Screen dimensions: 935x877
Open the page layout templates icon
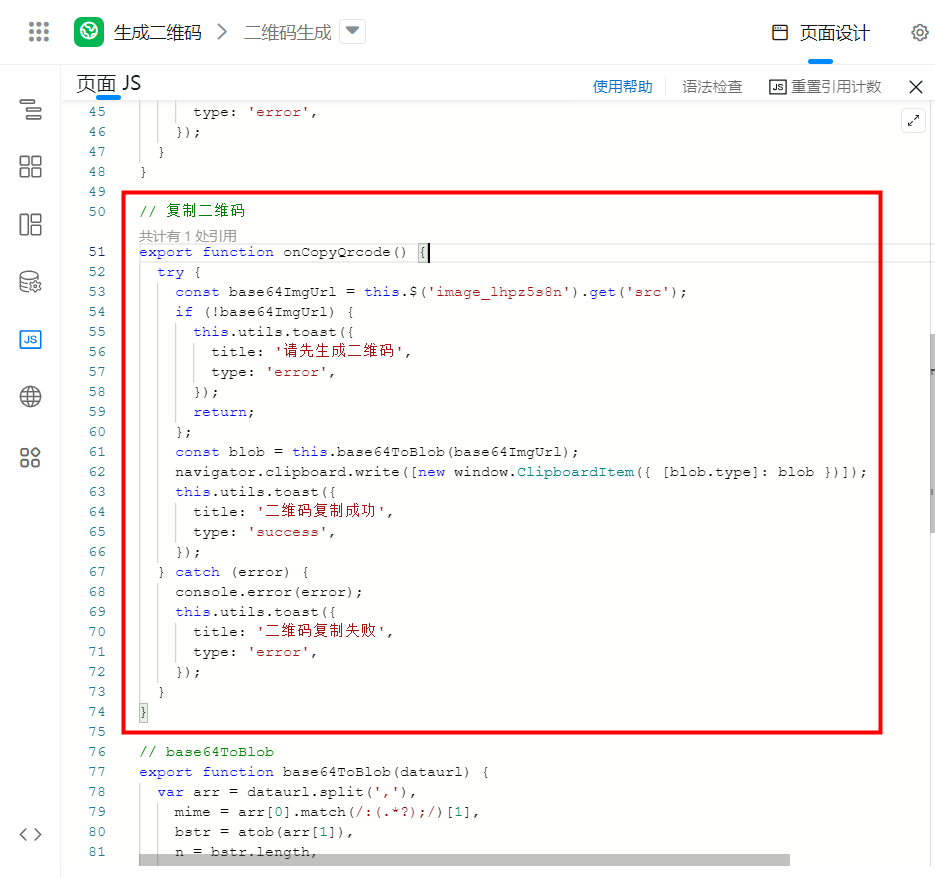click(31, 225)
